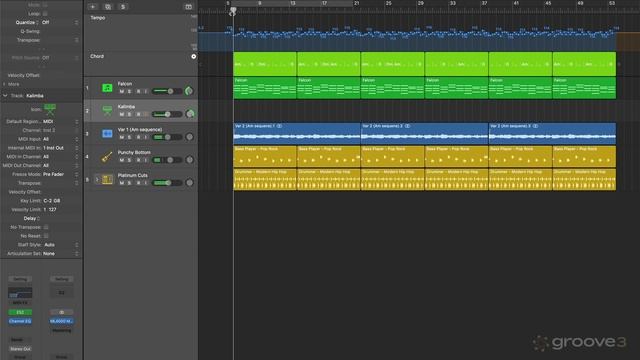The height and width of the screenshot is (360, 640).
Task: Adjust the Kalimba track pan knob
Action: 190,114
